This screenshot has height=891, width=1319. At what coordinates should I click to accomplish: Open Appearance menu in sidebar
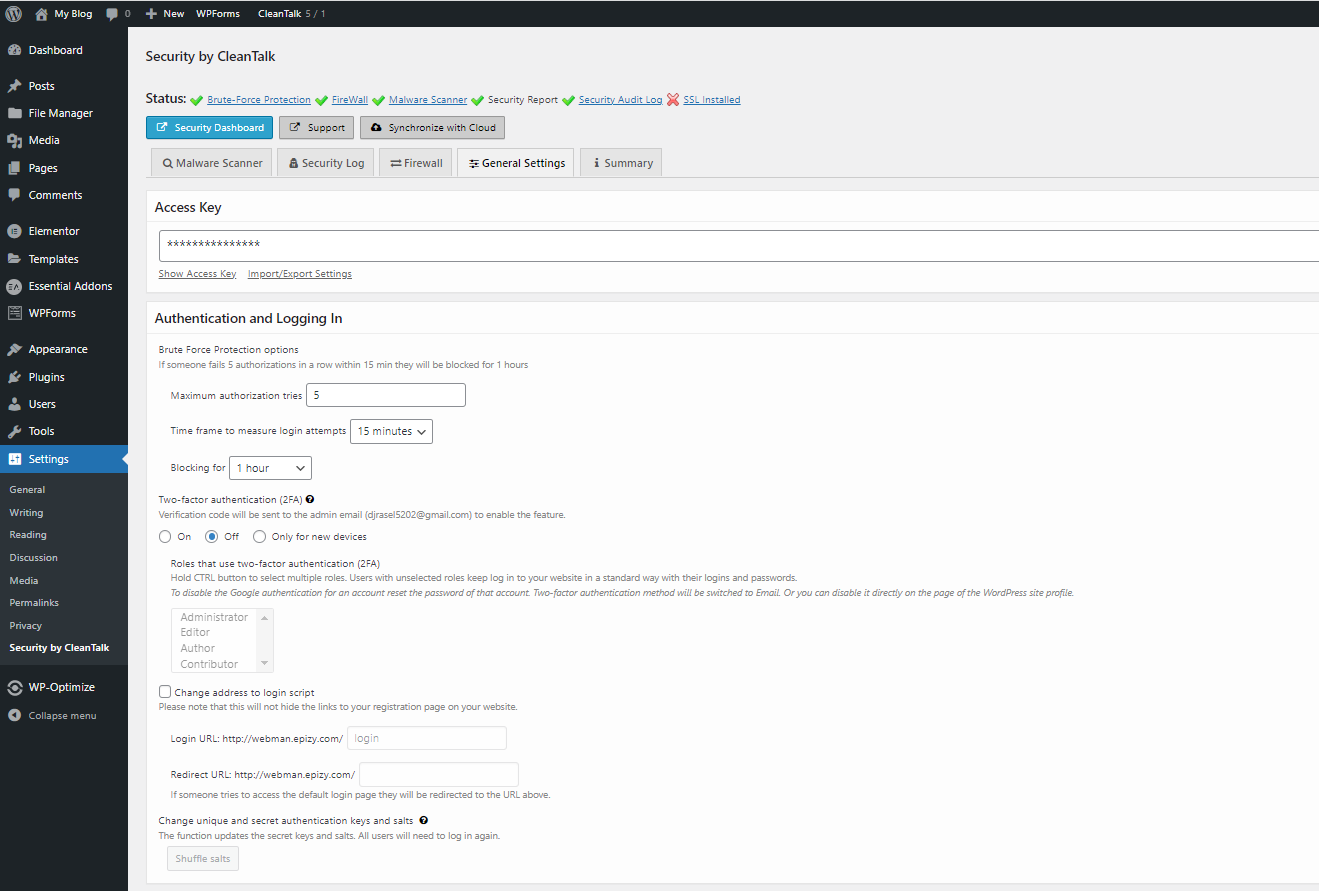pyautogui.click(x=58, y=349)
